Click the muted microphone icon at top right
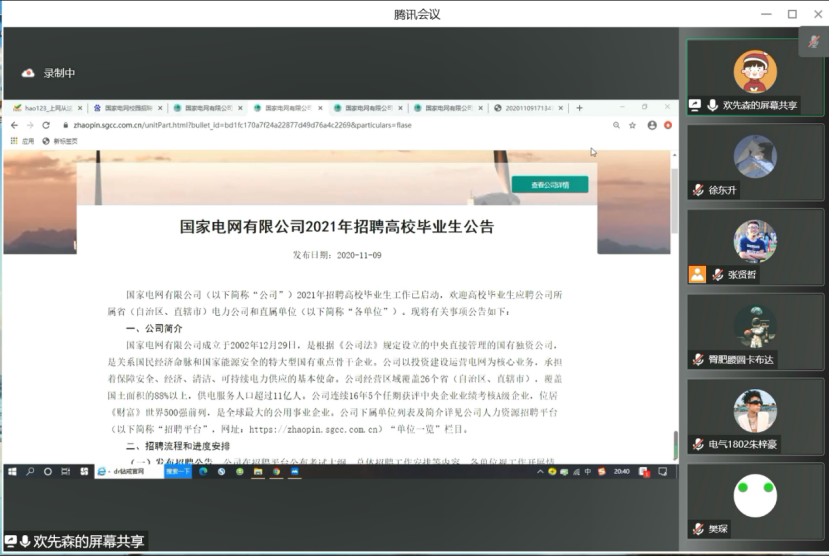 click(x=814, y=41)
